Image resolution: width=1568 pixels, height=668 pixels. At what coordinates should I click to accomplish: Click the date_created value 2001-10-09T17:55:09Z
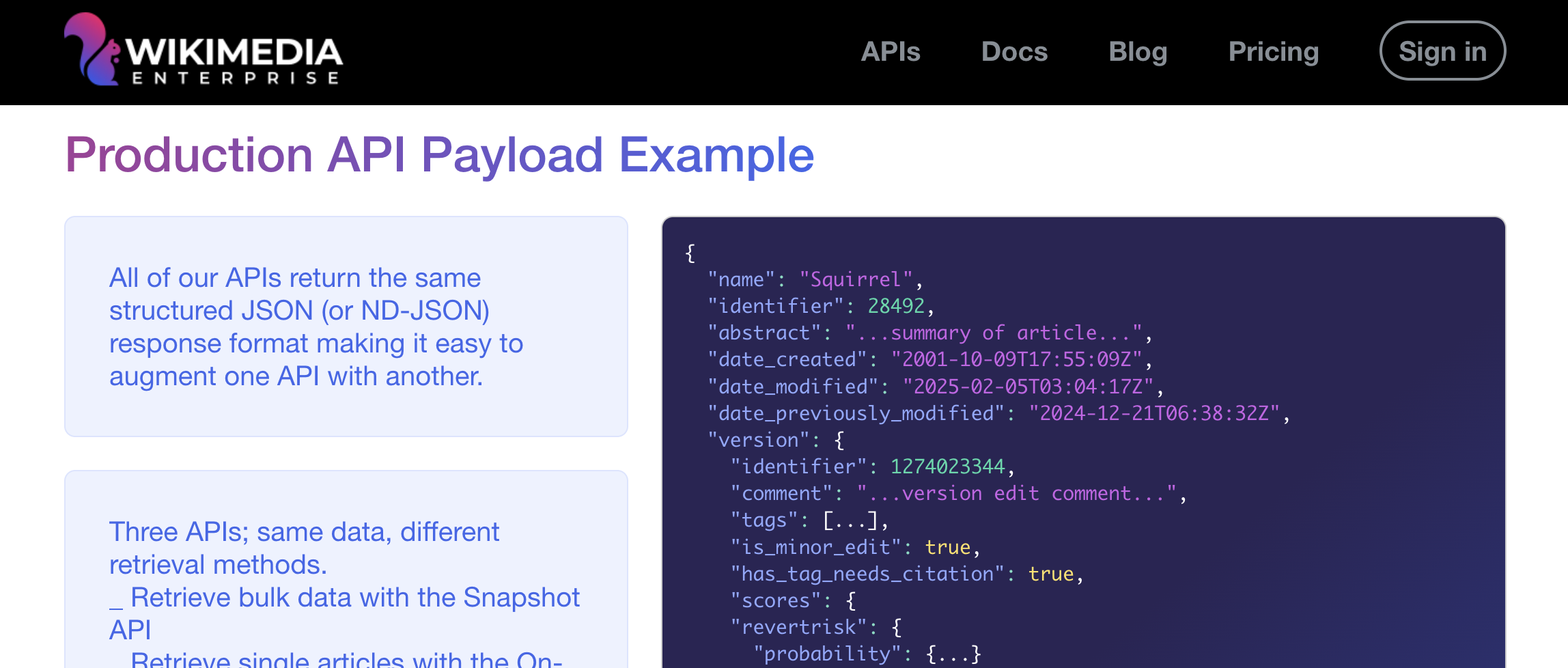click(x=1017, y=359)
